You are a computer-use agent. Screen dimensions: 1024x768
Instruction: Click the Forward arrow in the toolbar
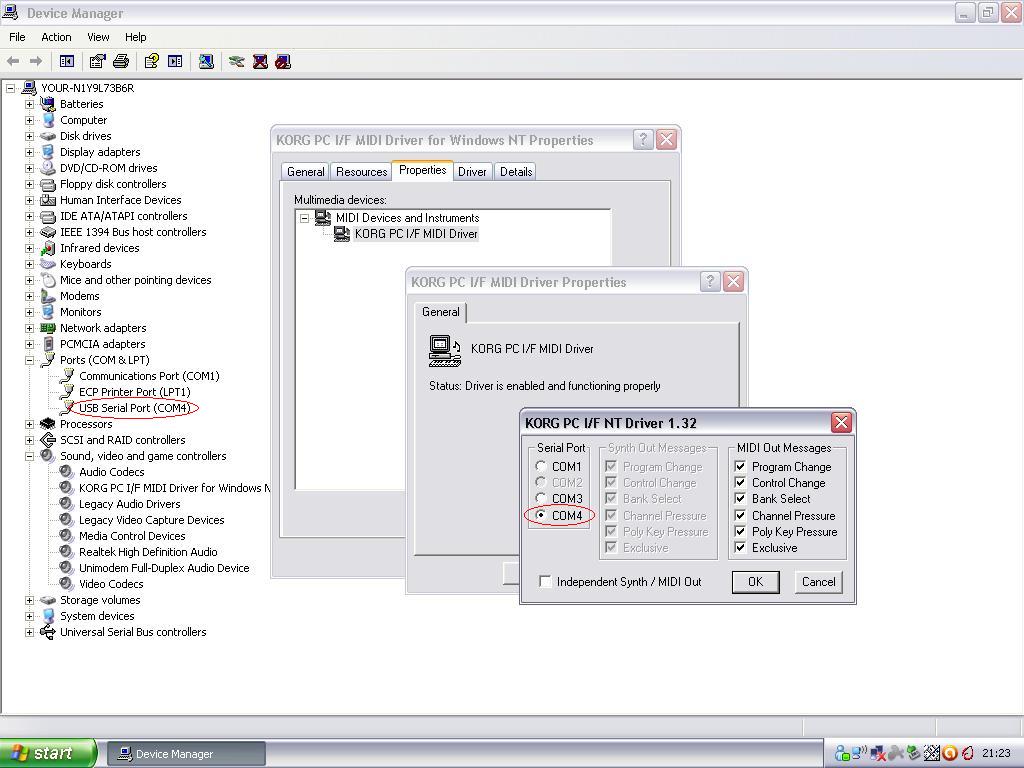[36, 61]
